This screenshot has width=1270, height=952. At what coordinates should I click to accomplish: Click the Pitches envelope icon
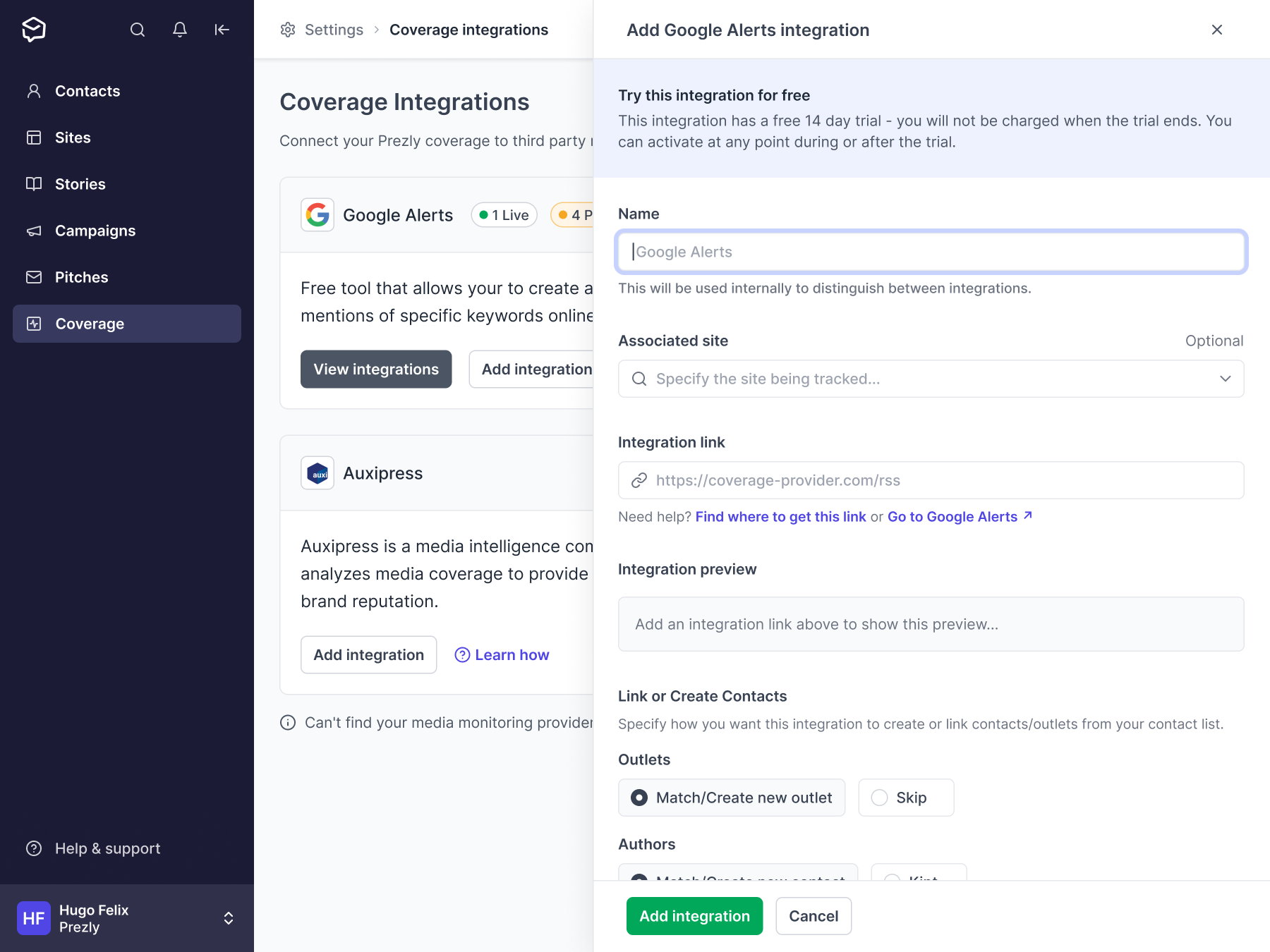[x=34, y=277]
